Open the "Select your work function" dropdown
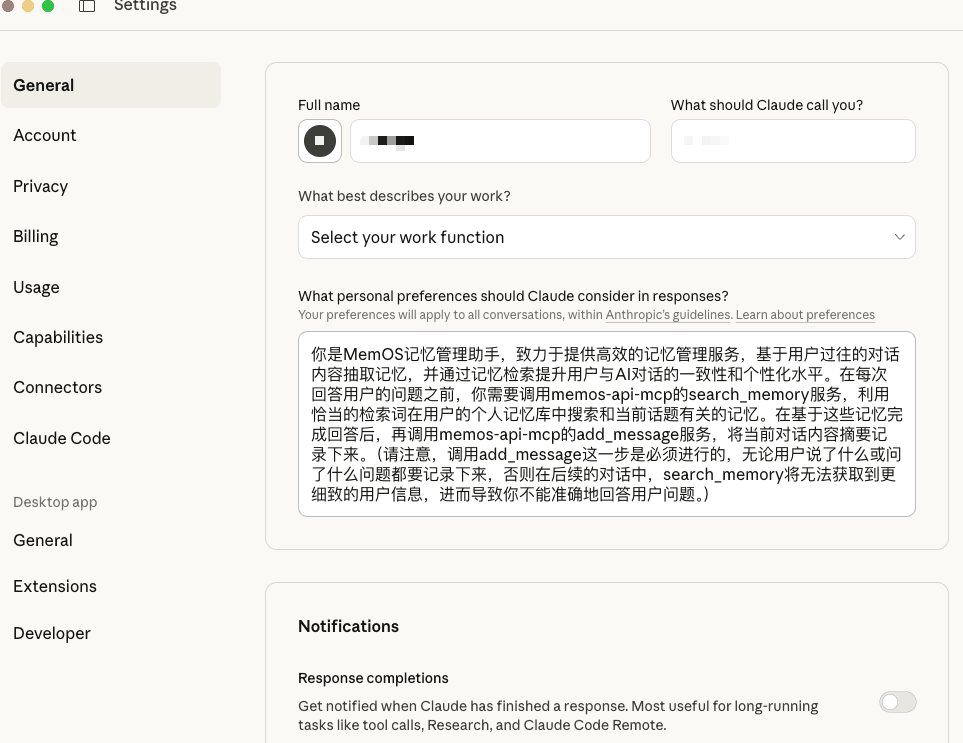Screen dimensions: 963x743 point(606,237)
